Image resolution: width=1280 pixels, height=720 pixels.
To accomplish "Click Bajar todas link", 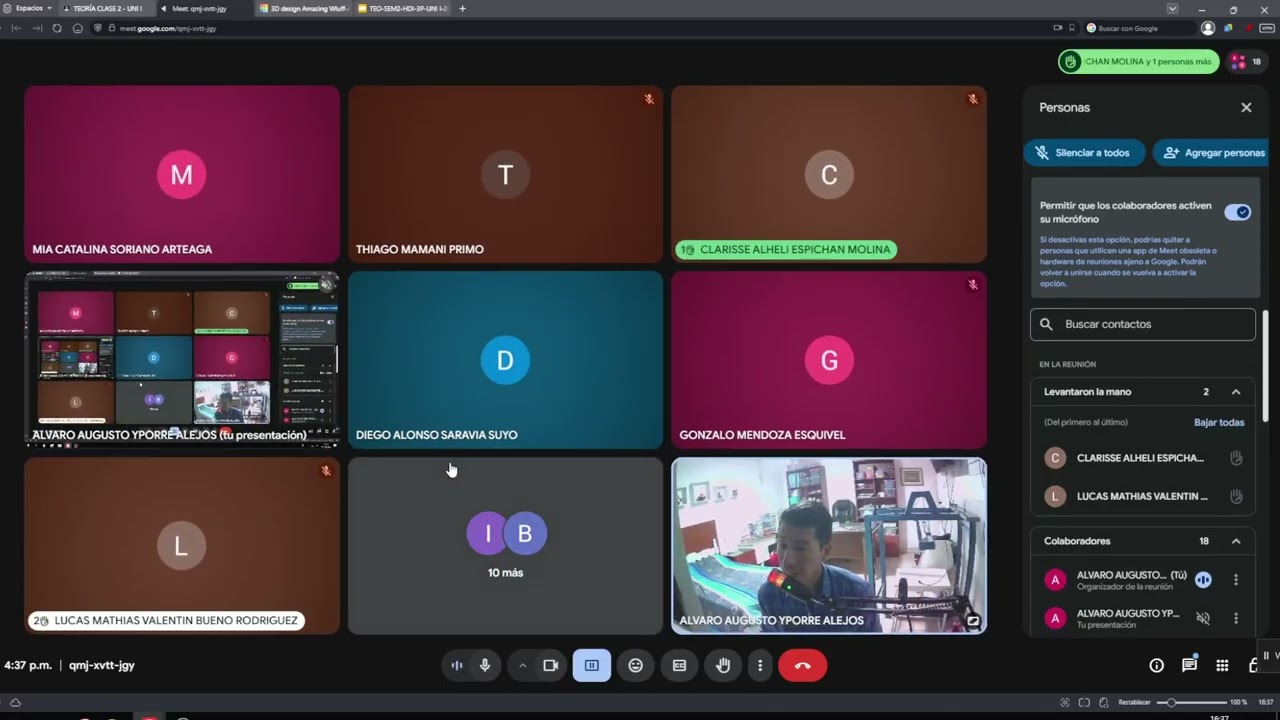I will (1219, 422).
